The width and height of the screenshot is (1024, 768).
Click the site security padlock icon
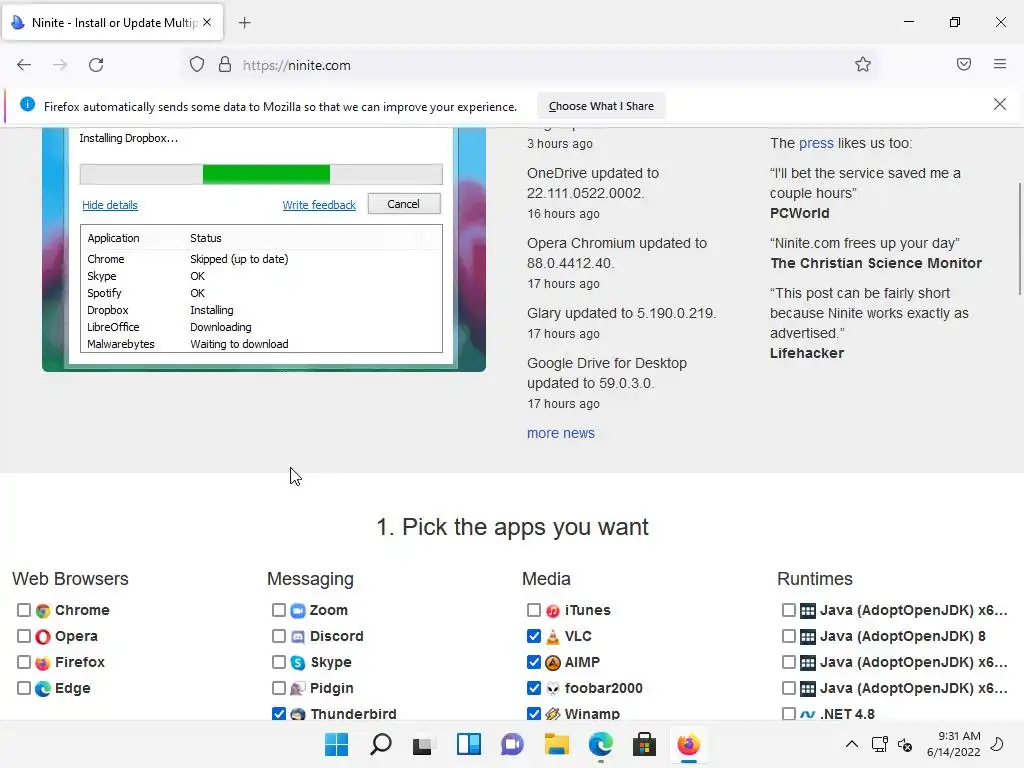225,65
